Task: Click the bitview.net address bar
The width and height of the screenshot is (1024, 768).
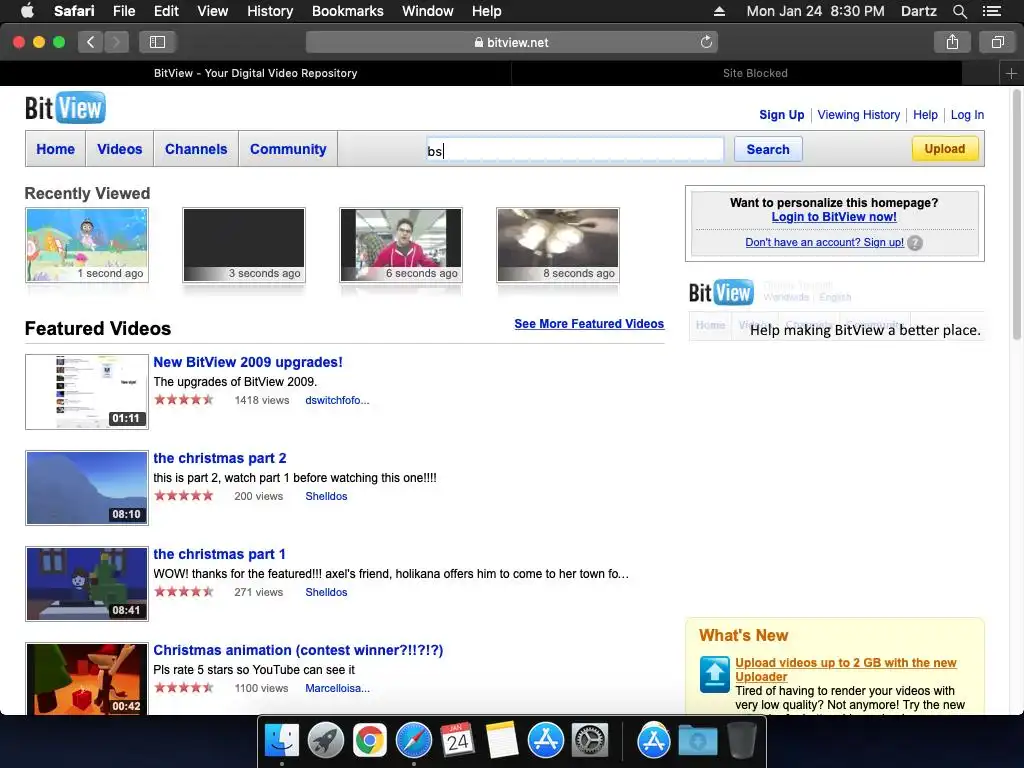Action: tap(511, 42)
